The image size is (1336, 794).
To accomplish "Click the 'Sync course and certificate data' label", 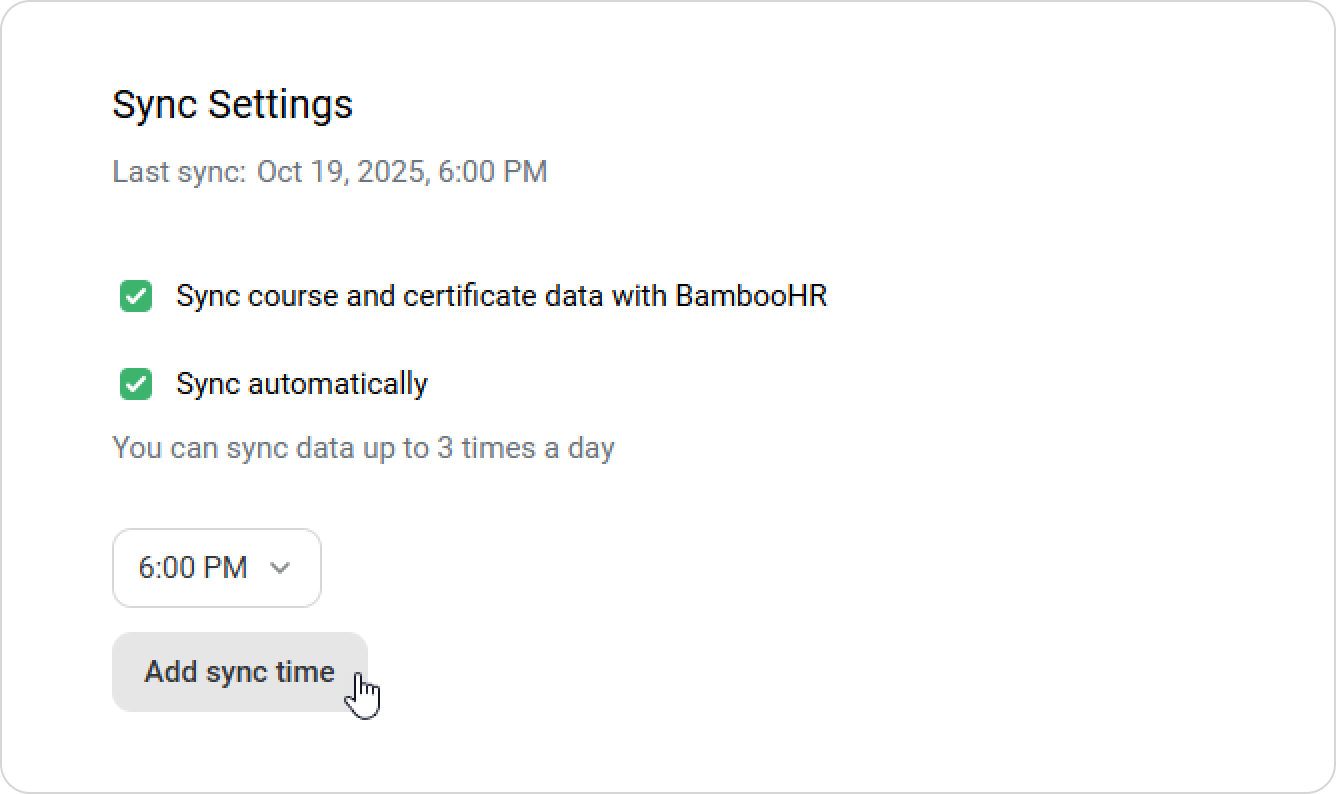I will coord(400,296).
